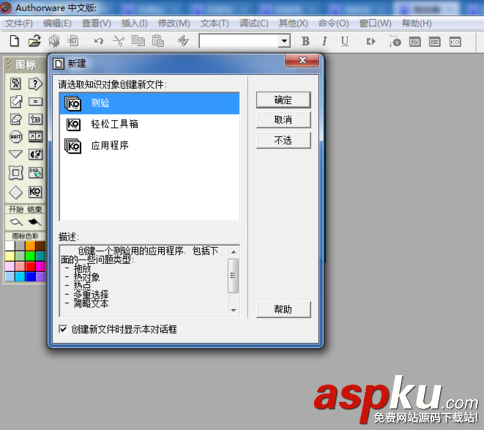Click the Cut scissors icon
Viewport: 484px width, 430px height.
point(118,41)
